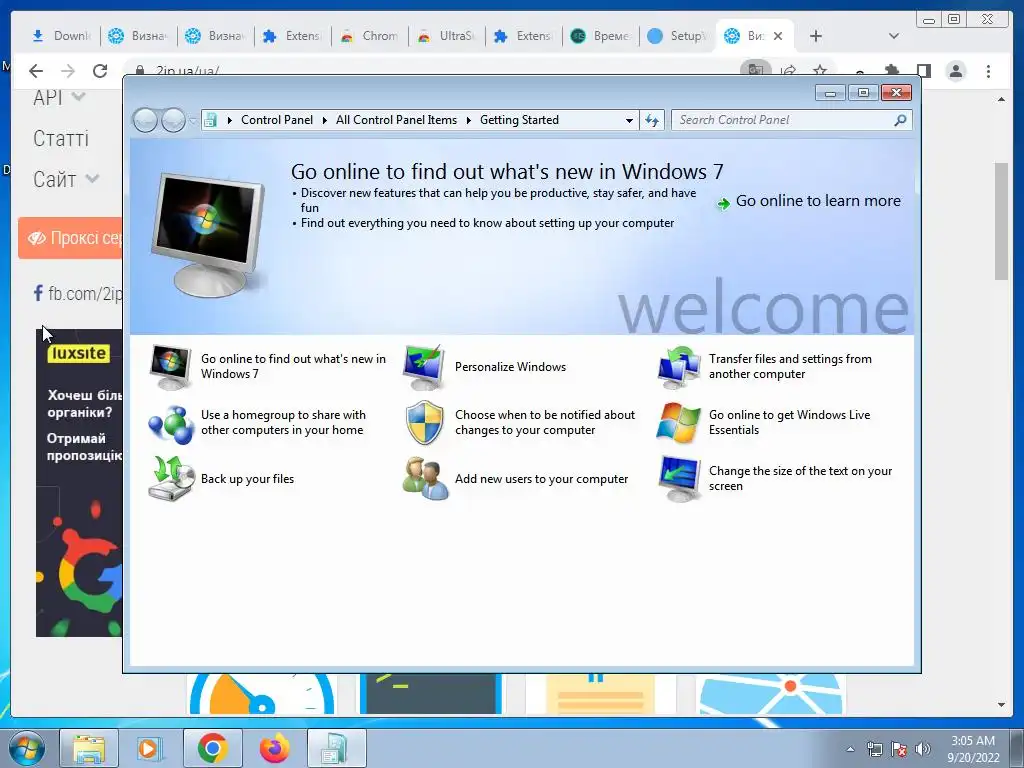Expand the arrow after All Control Panel Items
This screenshot has width=1024, height=768.
pos(469,120)
